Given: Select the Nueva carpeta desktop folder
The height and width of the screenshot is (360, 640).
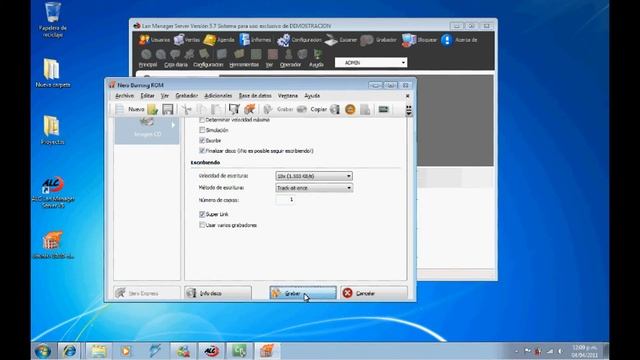Looking at the screenshot, I should pyautogui.click(x=53, y=73).
